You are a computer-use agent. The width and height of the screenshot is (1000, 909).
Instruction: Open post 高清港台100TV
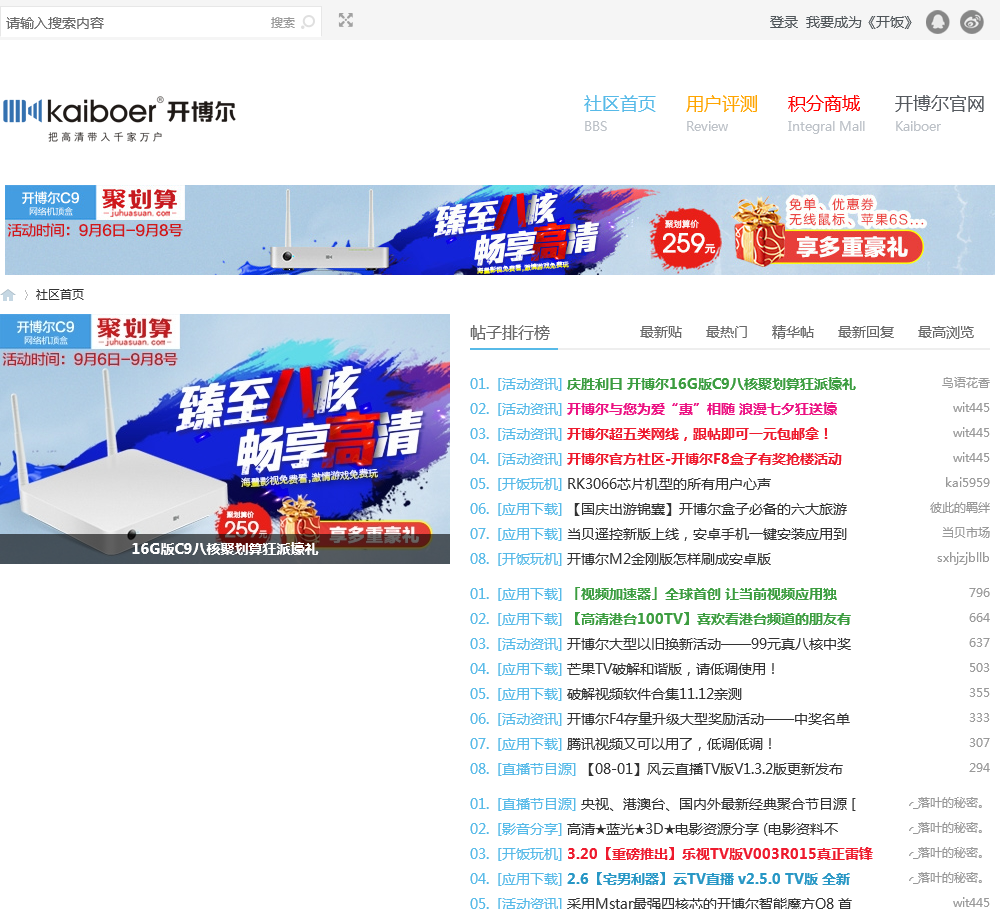pyautogui.click(x=709, y=619)
